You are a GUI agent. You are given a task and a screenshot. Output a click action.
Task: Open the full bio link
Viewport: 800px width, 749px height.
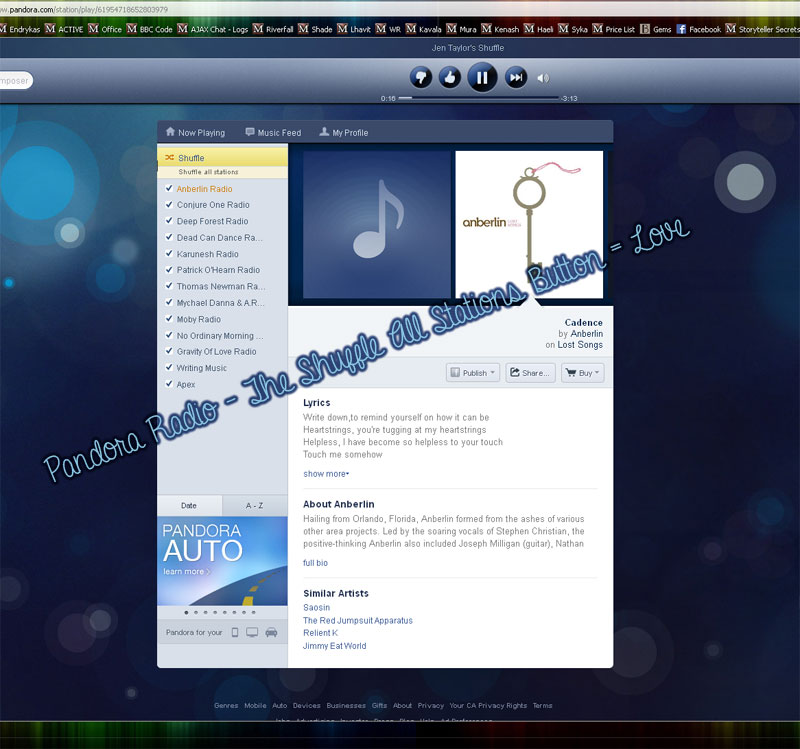[315, 563]
